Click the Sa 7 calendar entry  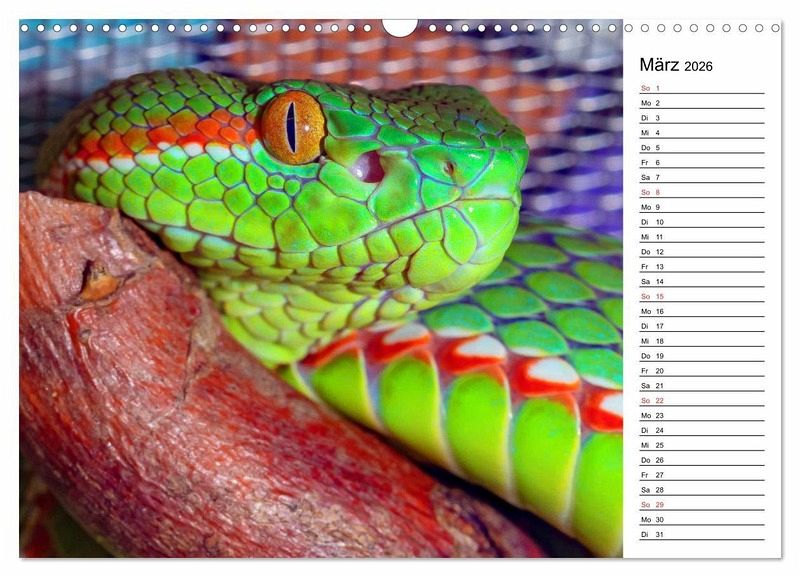(701, 177)
